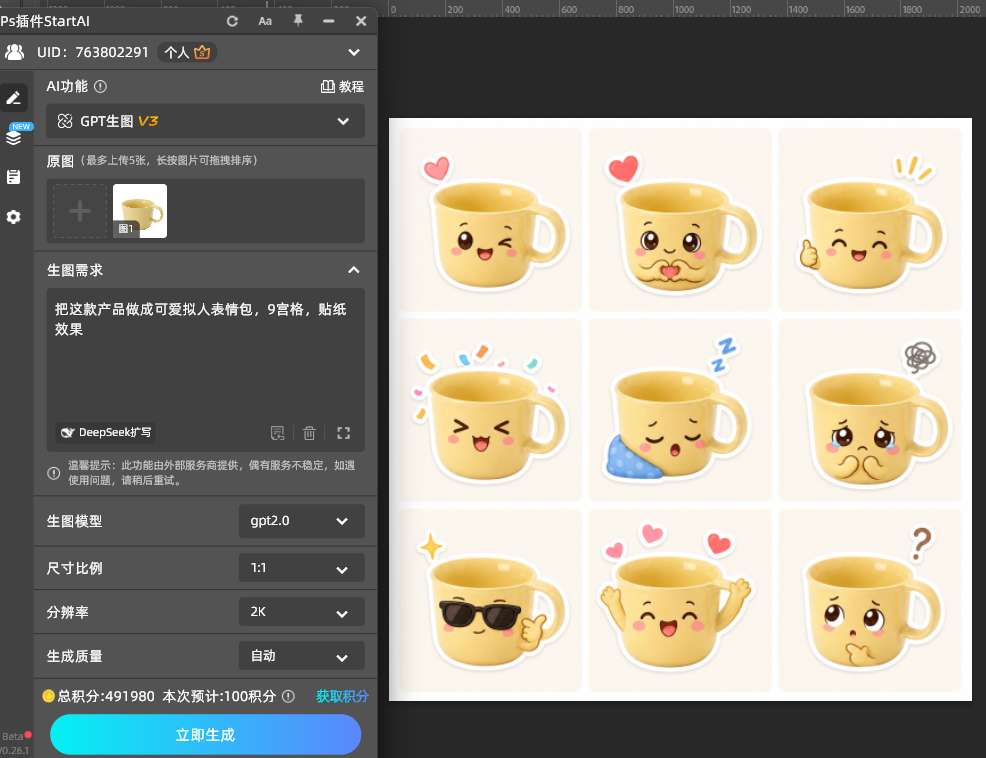Select the pencil edit sidebar icon

coord(14,98)
